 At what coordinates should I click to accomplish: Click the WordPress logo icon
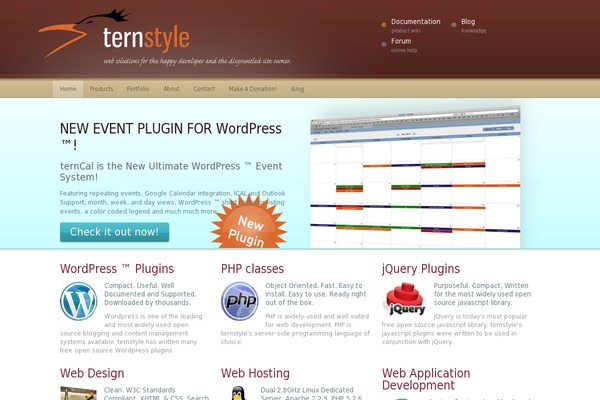point(78,301)
